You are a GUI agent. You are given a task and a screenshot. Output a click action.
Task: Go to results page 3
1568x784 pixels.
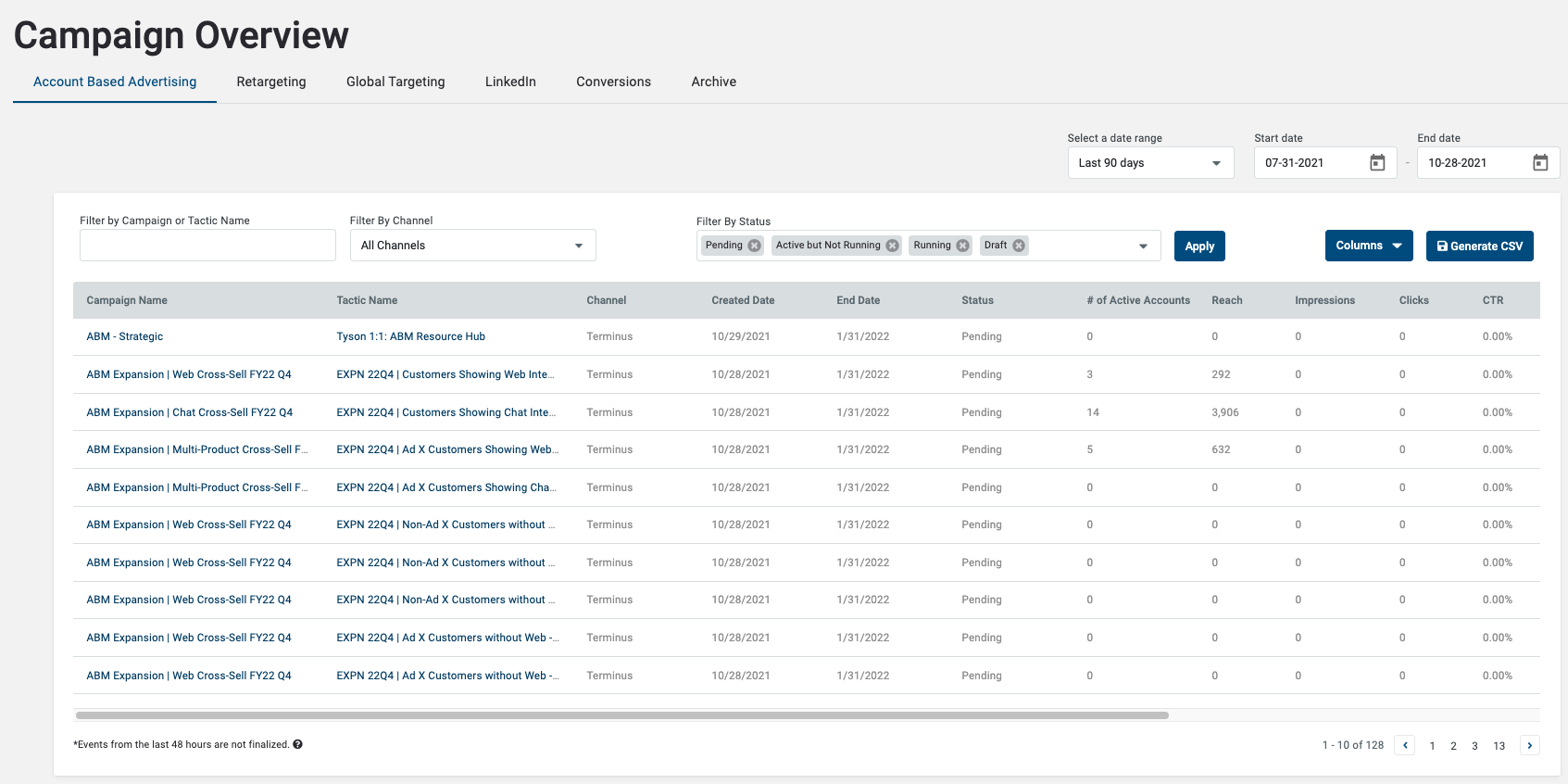(x=1474, y=746)
